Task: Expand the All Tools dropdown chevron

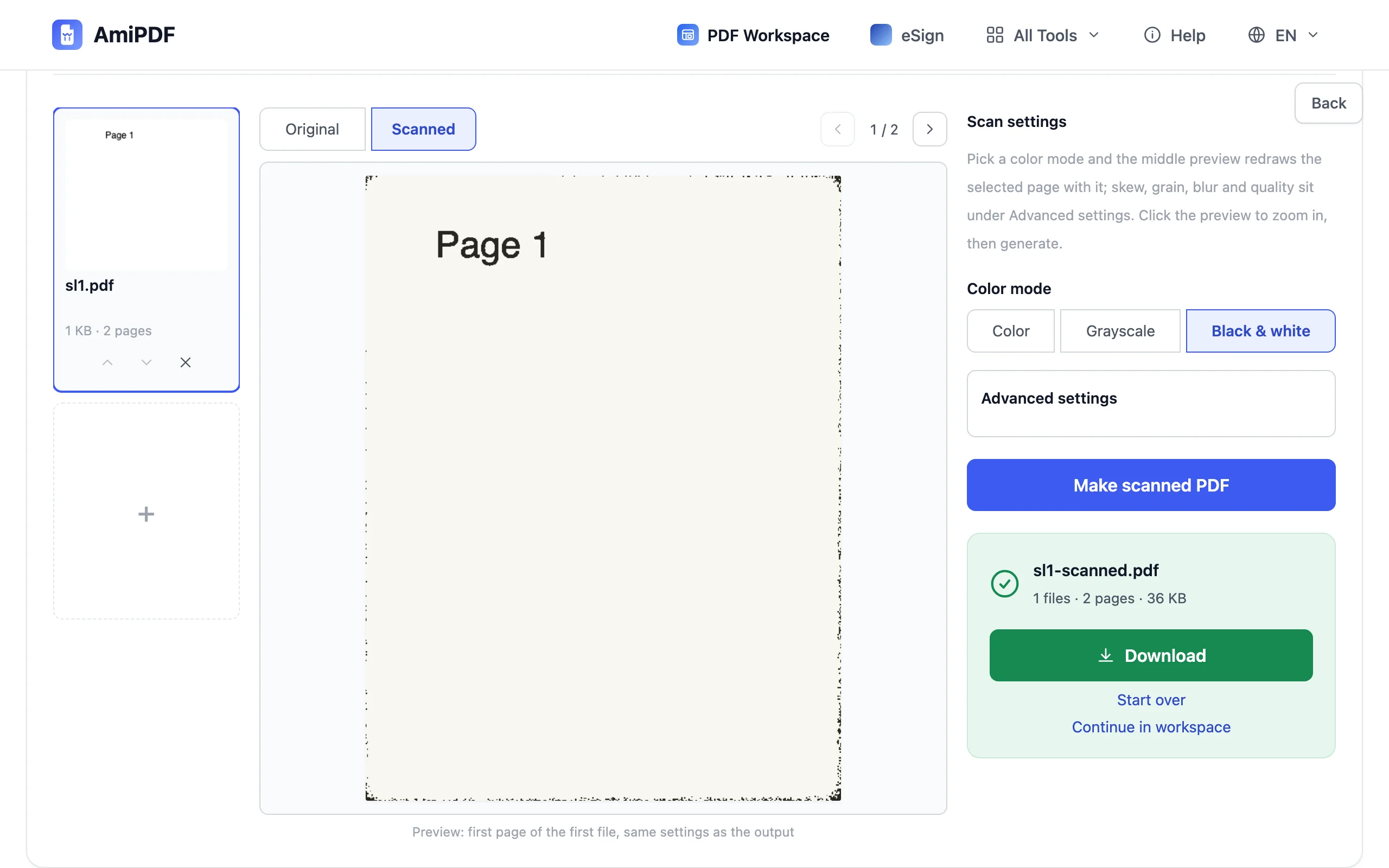Action: 1094,35
